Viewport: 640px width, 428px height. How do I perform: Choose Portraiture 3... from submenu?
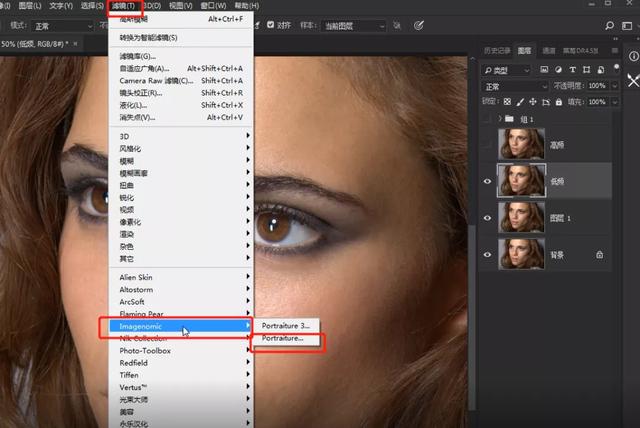tap(286, 326)
